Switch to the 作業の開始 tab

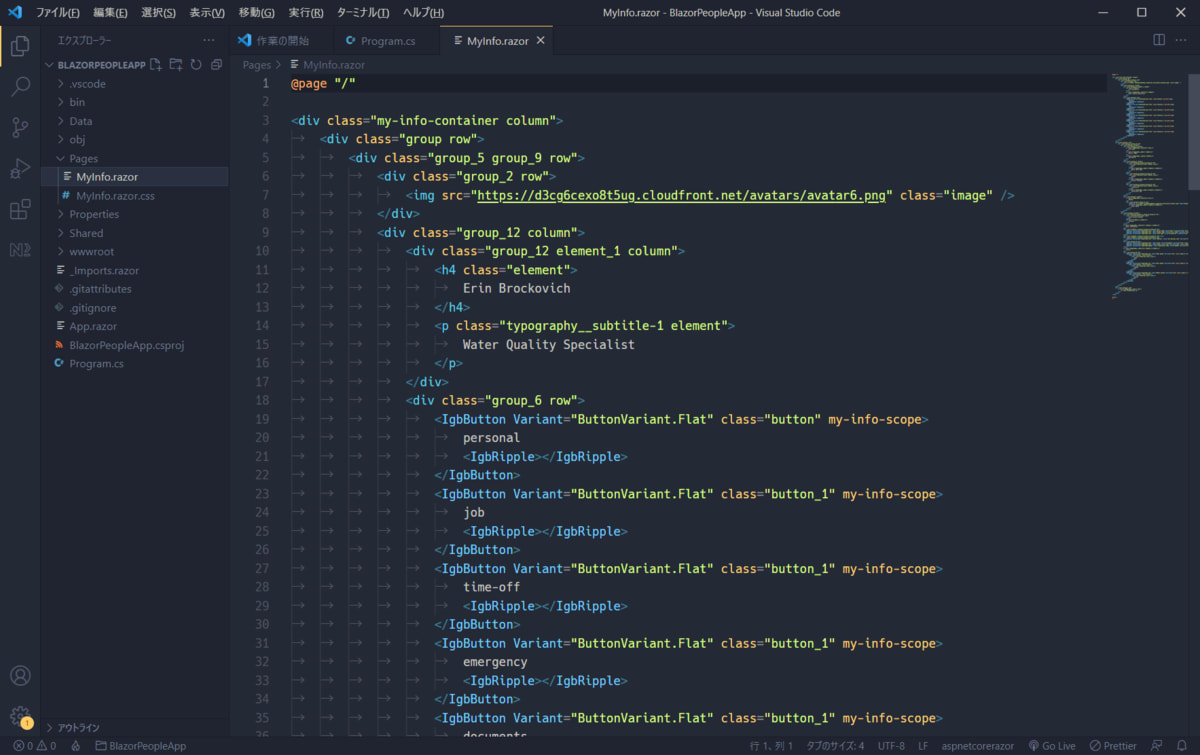point(281,41)
